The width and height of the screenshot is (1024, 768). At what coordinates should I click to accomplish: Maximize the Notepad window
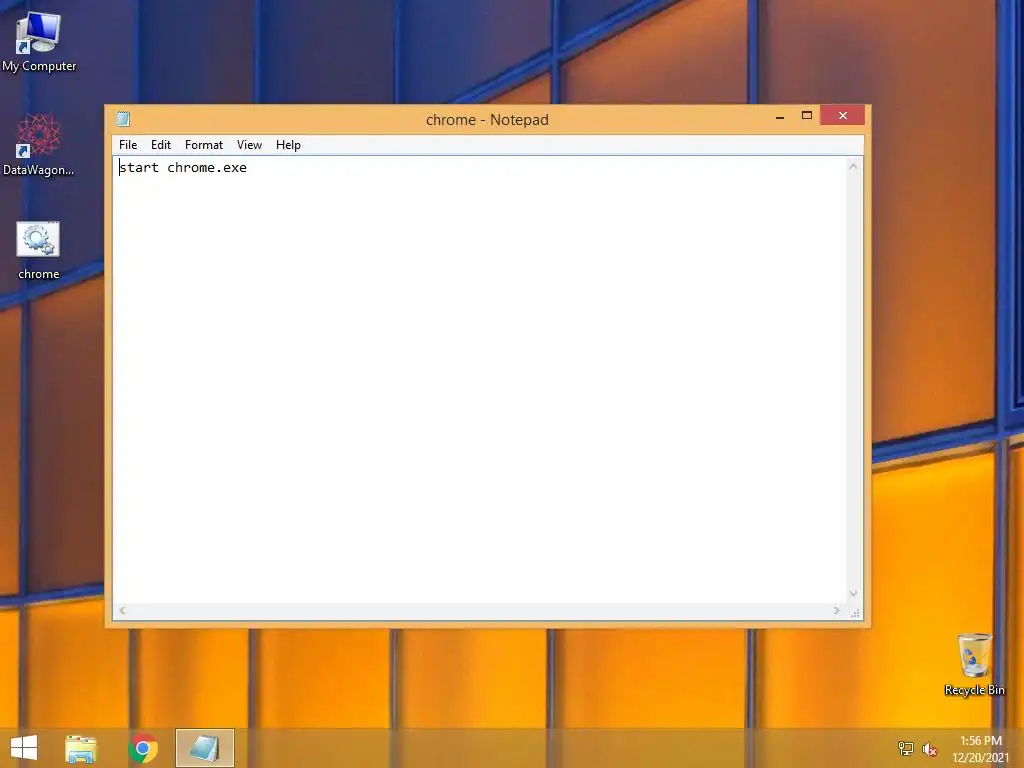click(807, 116)
